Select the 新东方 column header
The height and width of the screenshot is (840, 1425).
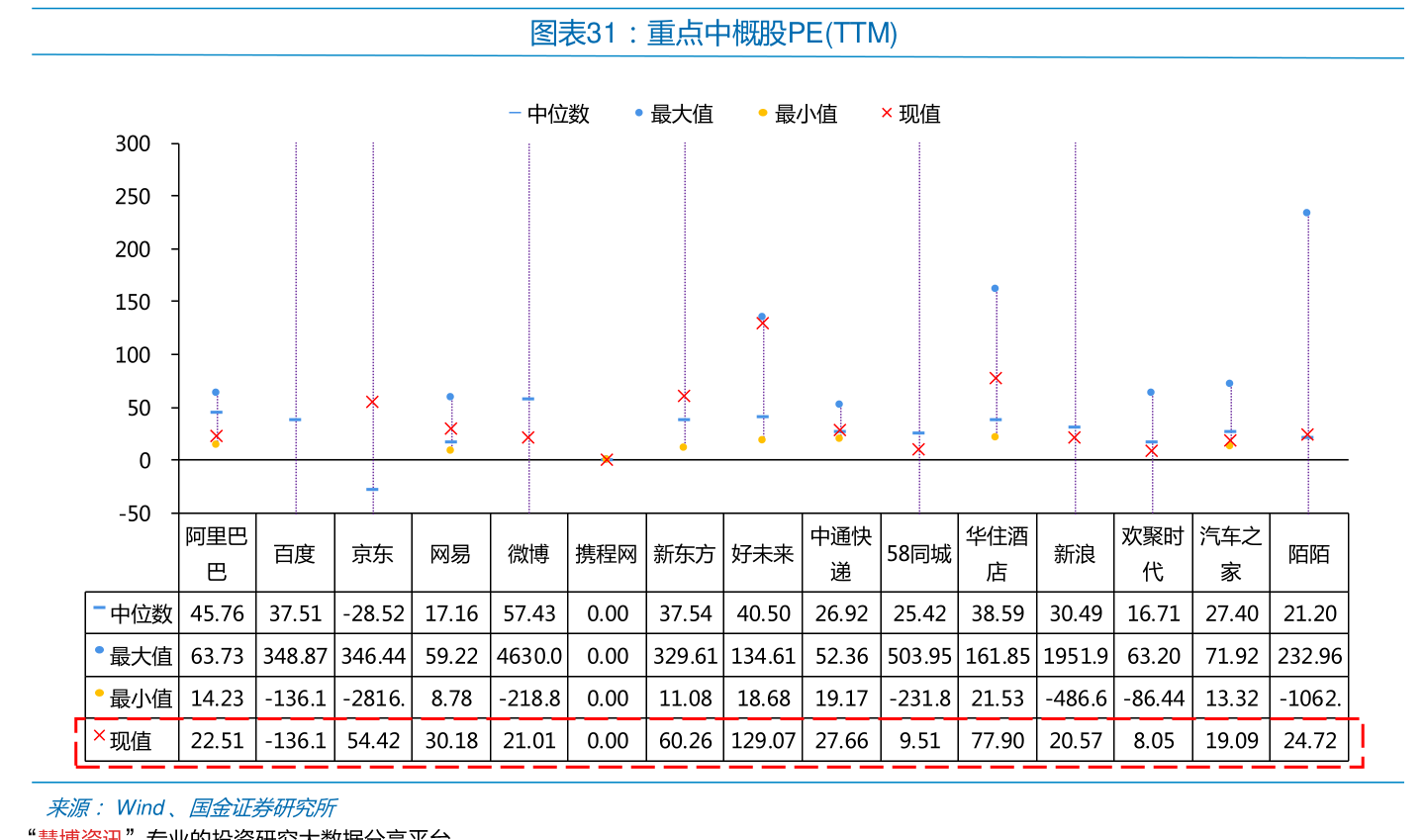coord(685,554)
